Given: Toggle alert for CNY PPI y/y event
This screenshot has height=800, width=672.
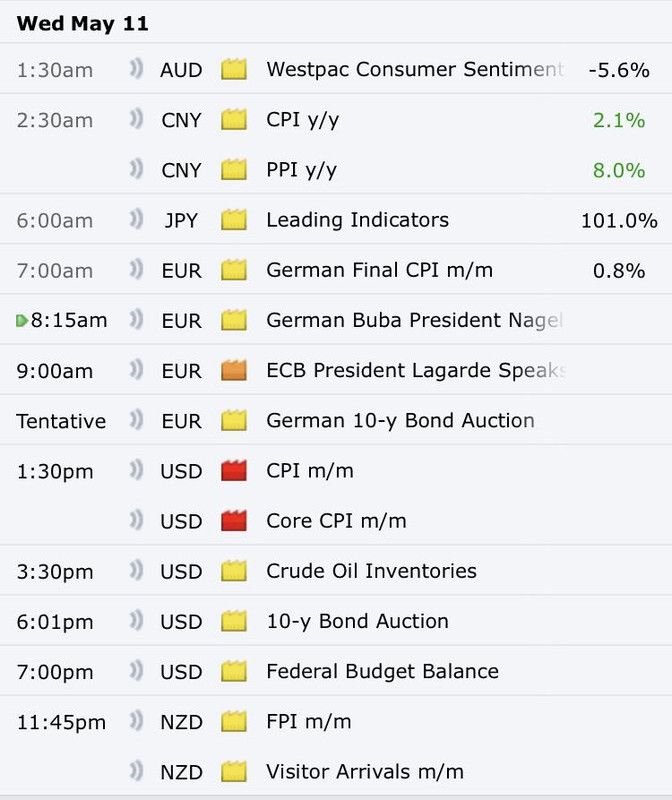Looking at the screenshot, I should point(136,169).
